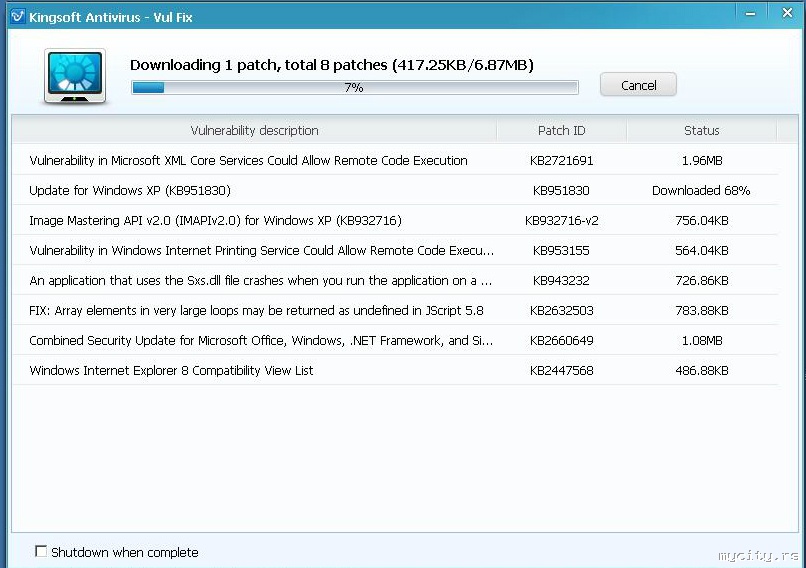
Task: Click the 1.08MB status value
Action: [702, 340]
